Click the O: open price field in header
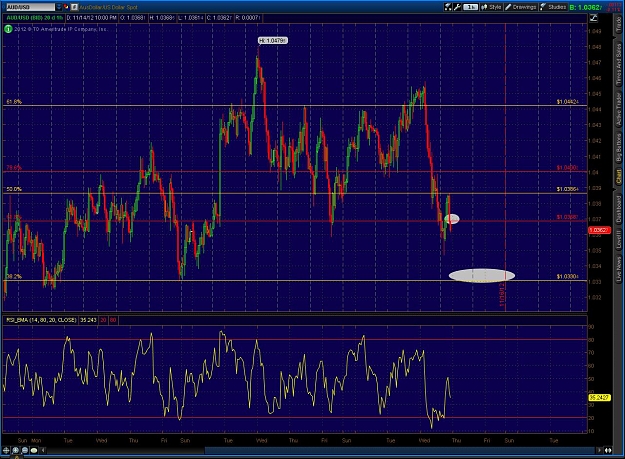The height and width of the screenshot is (459, 625). [x=133, y=18]
